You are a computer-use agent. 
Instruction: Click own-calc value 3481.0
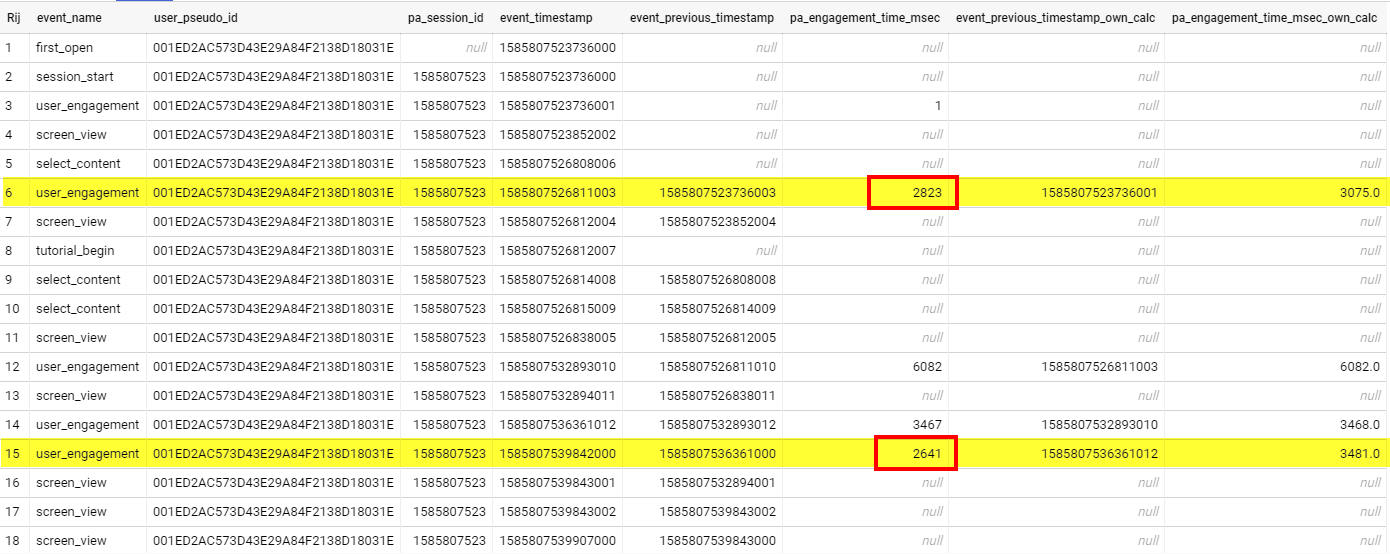click(1360, 454)
